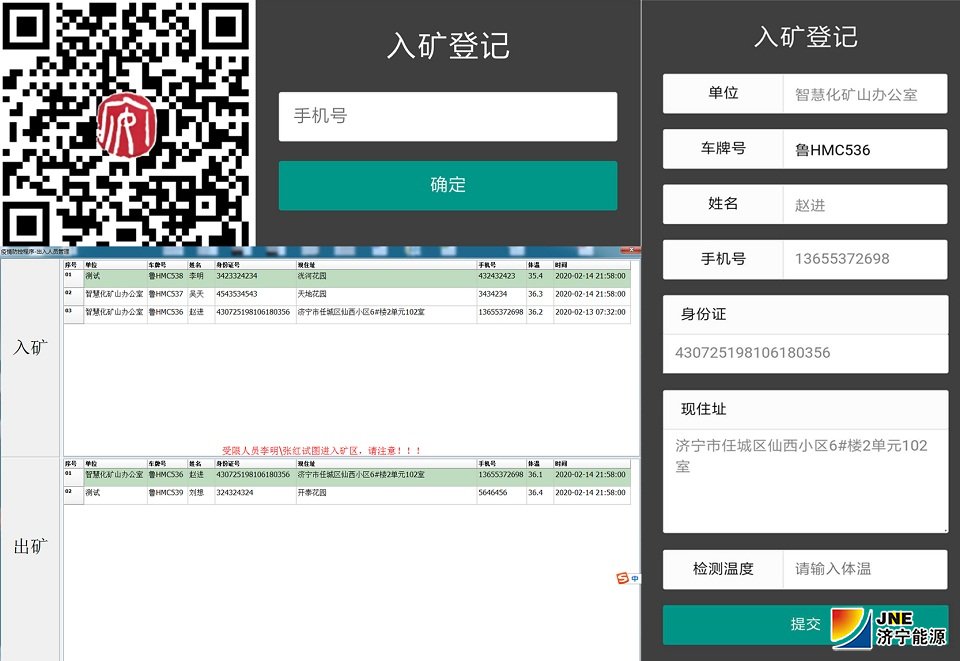Click the 手机号 phone input on left panel
960x661 pixels.
click(447, 117)
